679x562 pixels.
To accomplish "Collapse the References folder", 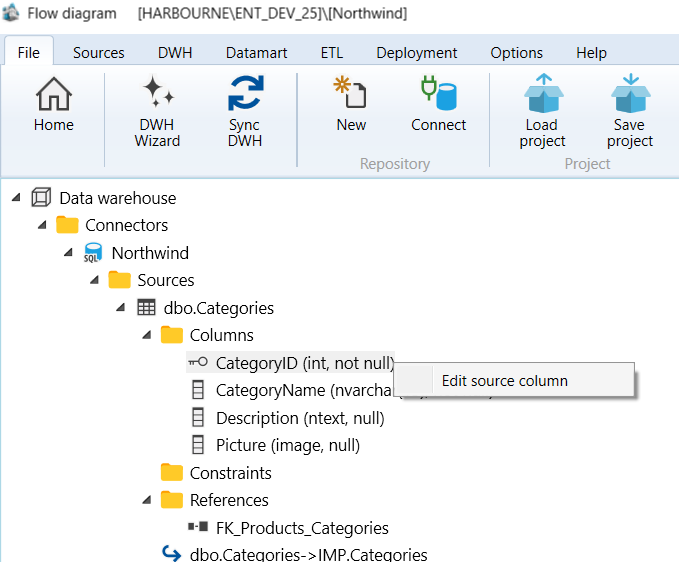I will click(x=147, y=500).
